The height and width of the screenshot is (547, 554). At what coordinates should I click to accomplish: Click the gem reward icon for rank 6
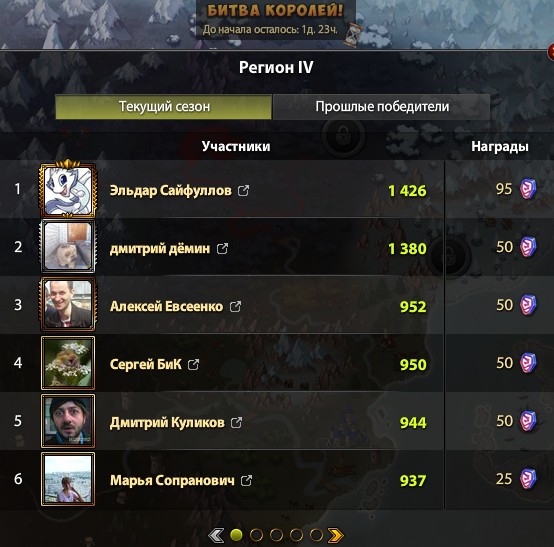(x=528, y=479)
